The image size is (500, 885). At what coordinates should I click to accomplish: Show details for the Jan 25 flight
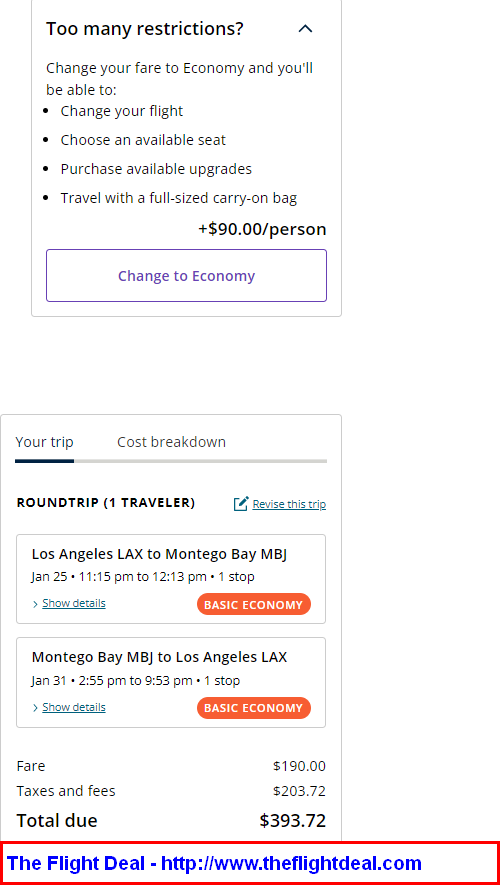pos(74,603)
